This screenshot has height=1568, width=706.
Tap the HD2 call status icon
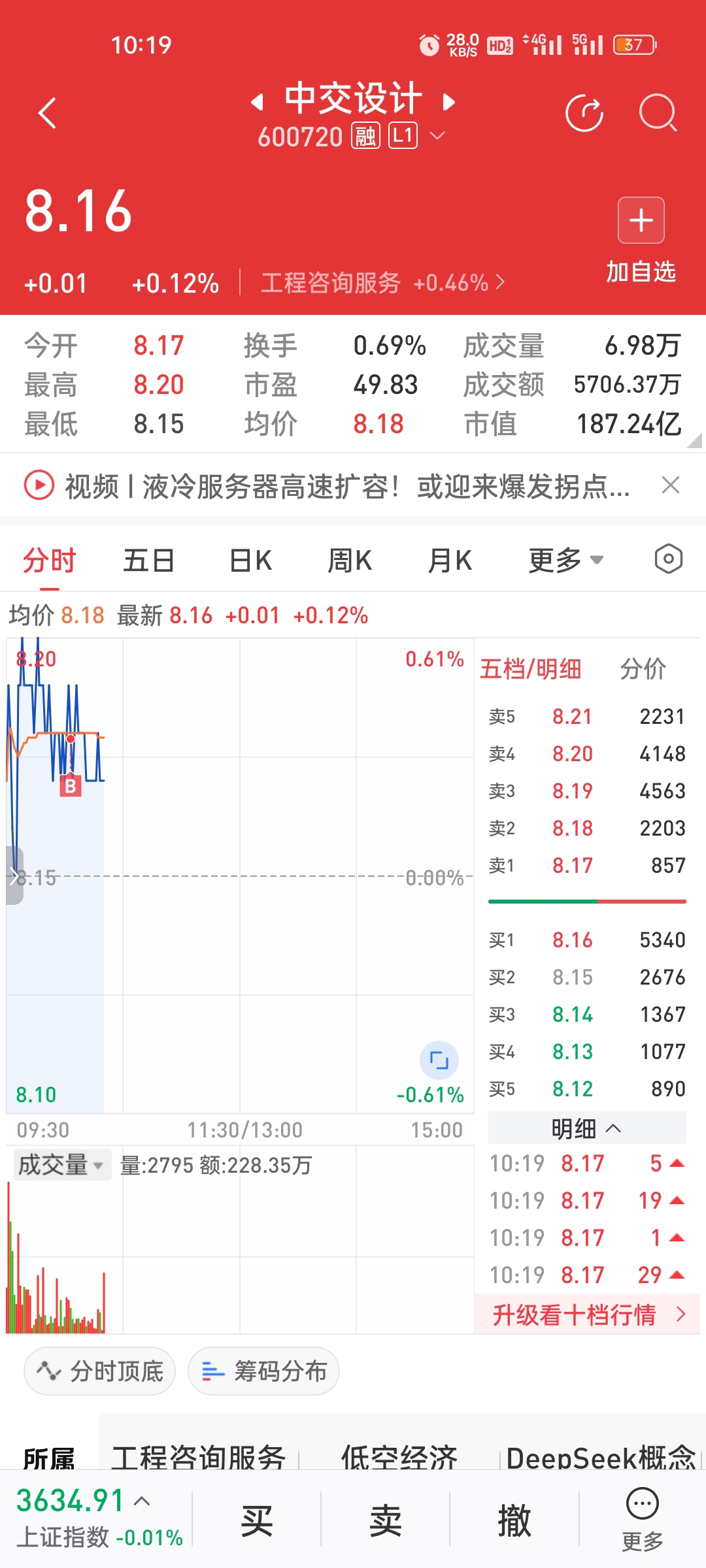500,46
